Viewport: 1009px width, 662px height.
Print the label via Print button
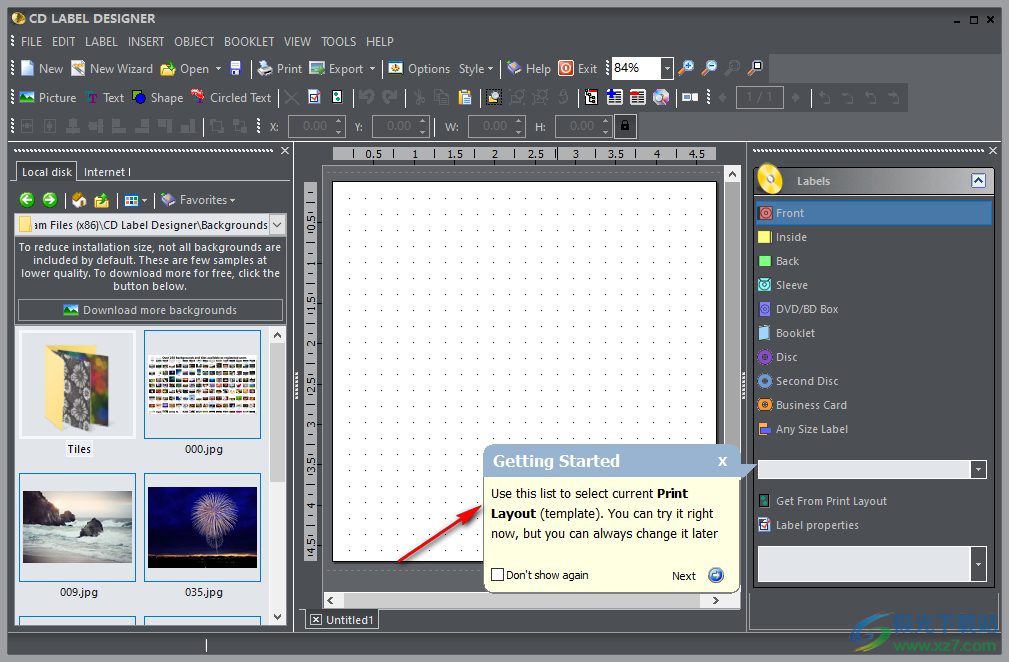(280, 68)
